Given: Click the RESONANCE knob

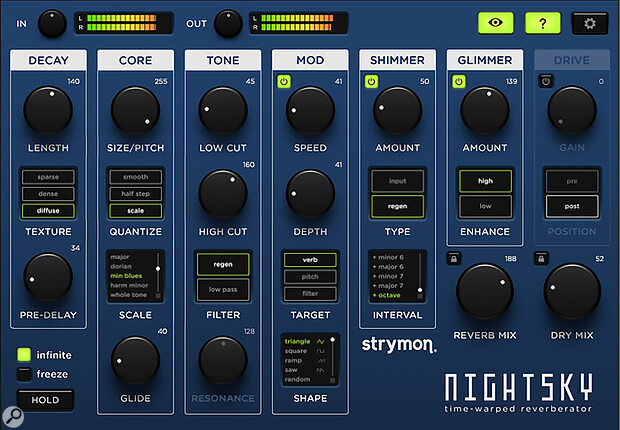Looking at the screenshot, I should 223,360.
